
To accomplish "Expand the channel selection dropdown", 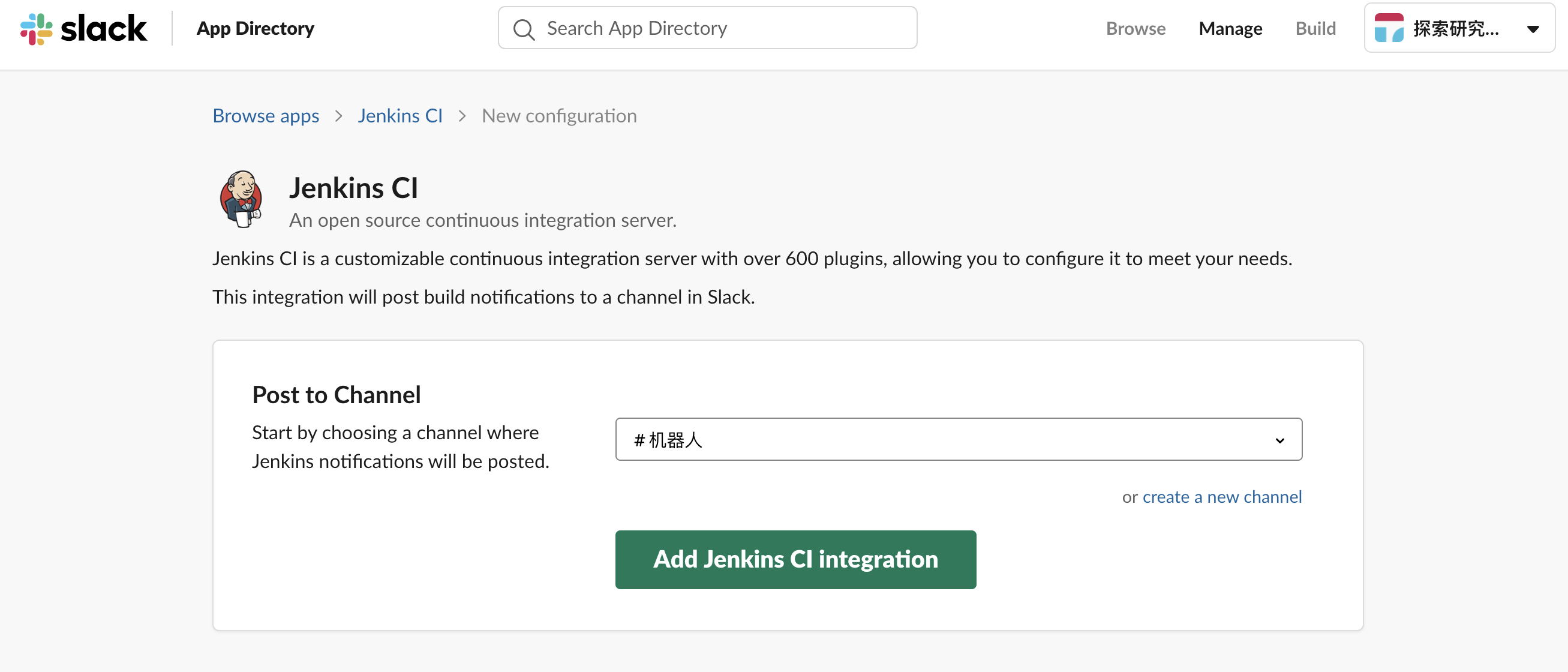I will click(958, 439).
